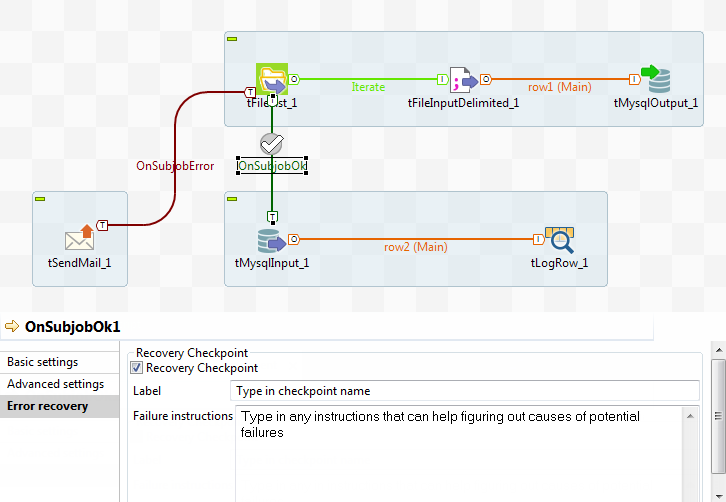Select the tMysqlOutput_1 database icon
This screenshot has height=502, width=726.
point(655,79)
